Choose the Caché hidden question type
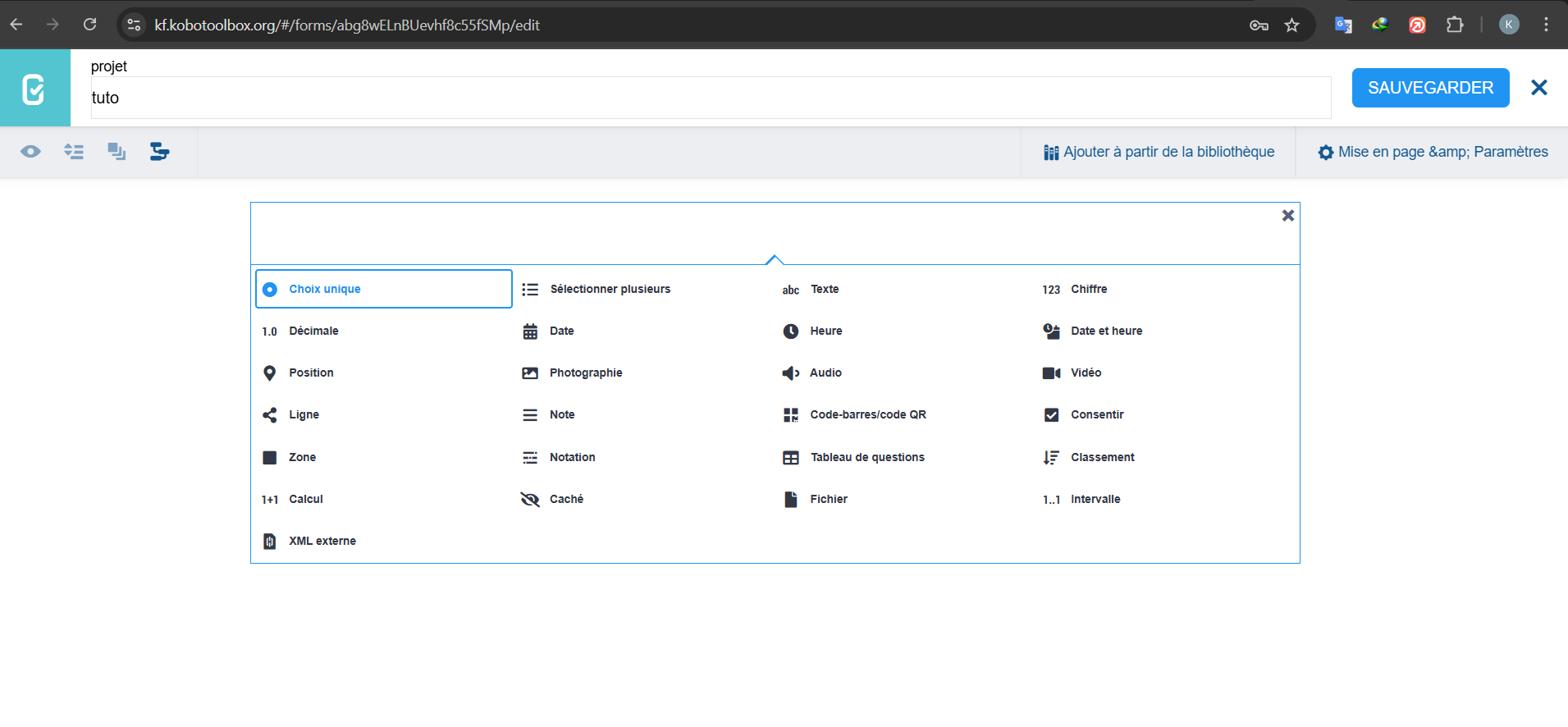1568x727 pixels. pyautogui.click(x=565, y=499)
